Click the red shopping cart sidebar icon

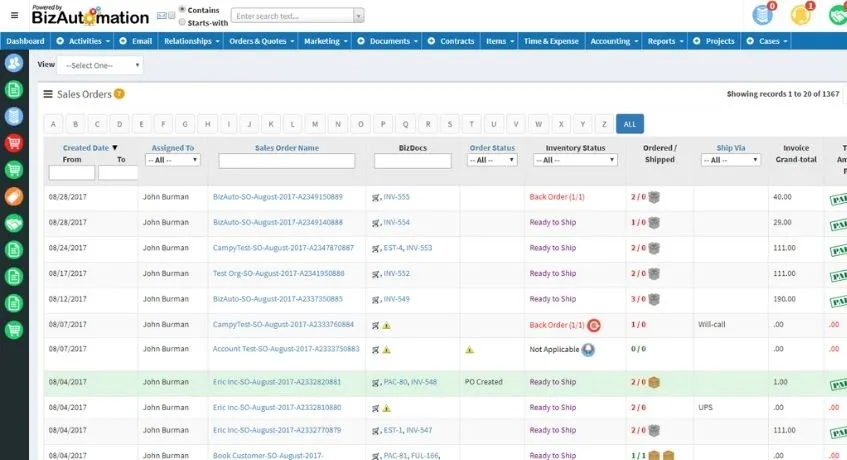click(x=14, y=143)
